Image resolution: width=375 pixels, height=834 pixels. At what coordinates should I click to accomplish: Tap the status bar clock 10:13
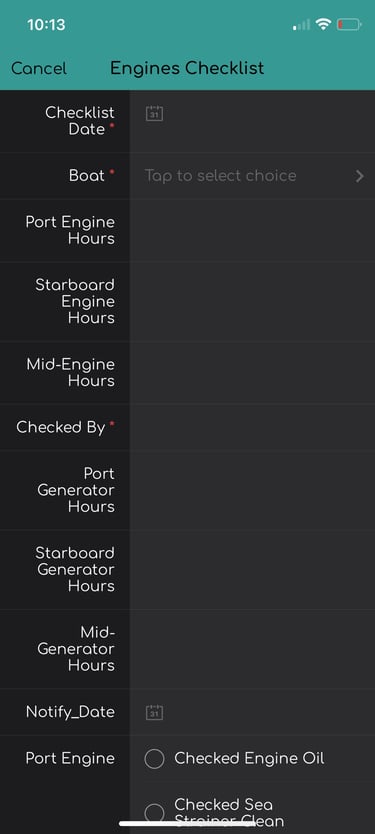(x=46, y=24)
